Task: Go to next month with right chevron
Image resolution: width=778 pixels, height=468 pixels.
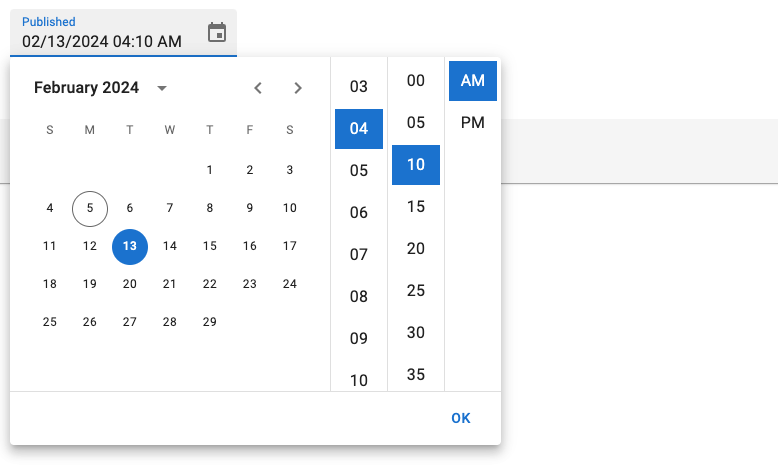Action: click(x=298, y=88)
